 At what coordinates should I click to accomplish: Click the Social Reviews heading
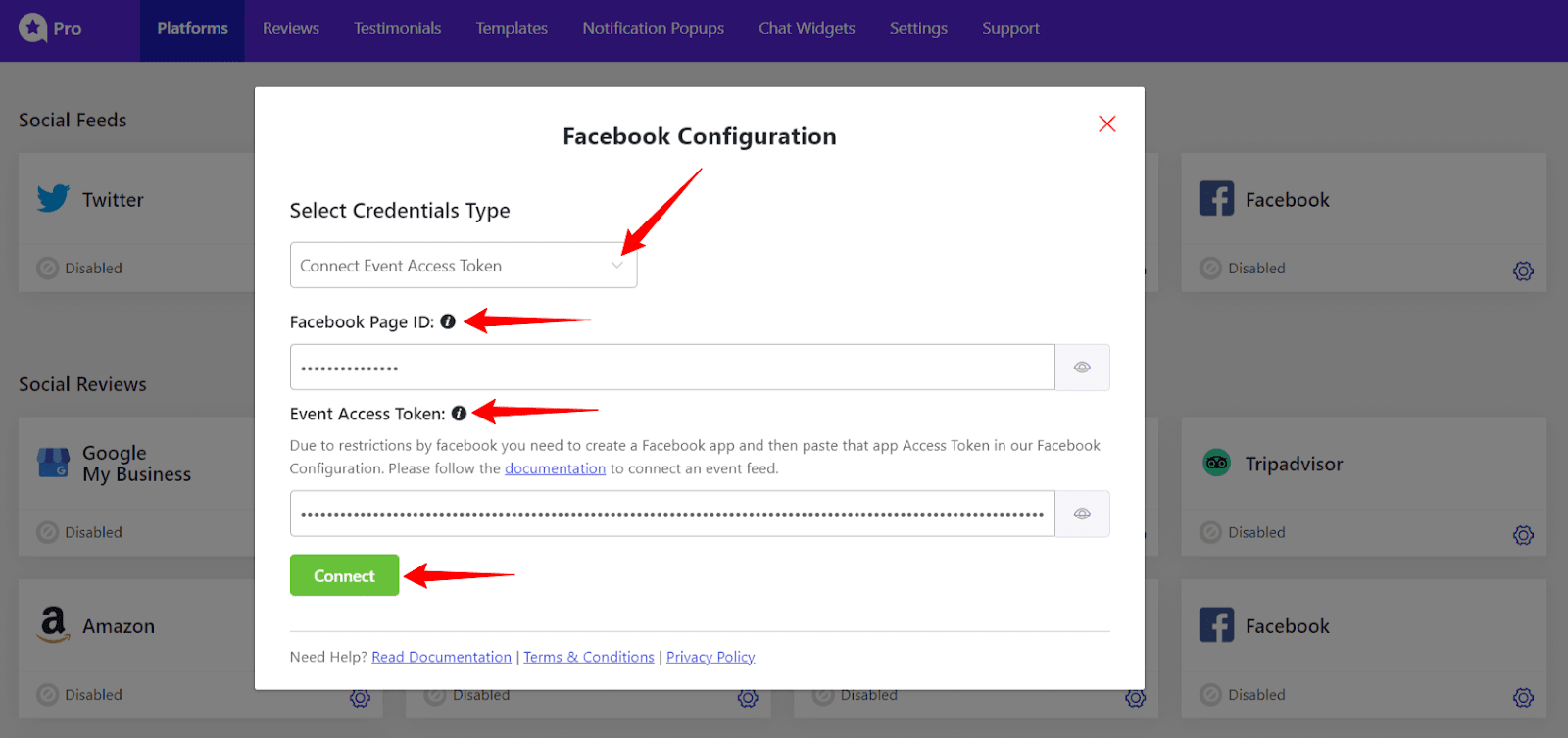tap(82, 384)
